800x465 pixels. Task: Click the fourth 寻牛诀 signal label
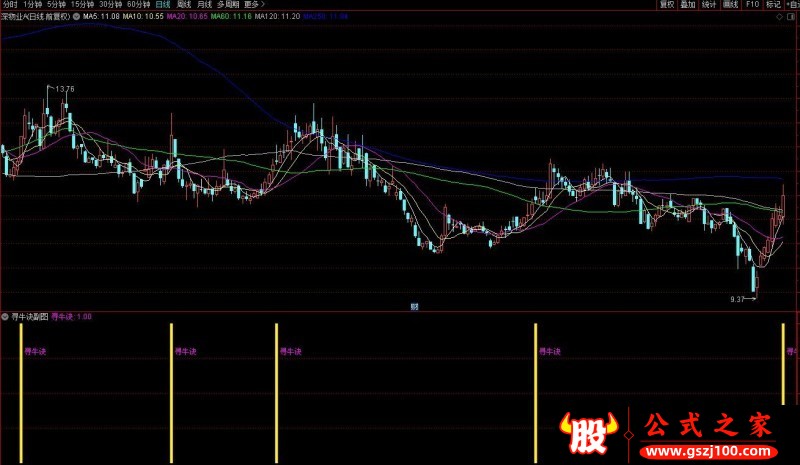[x=550, y=351]
